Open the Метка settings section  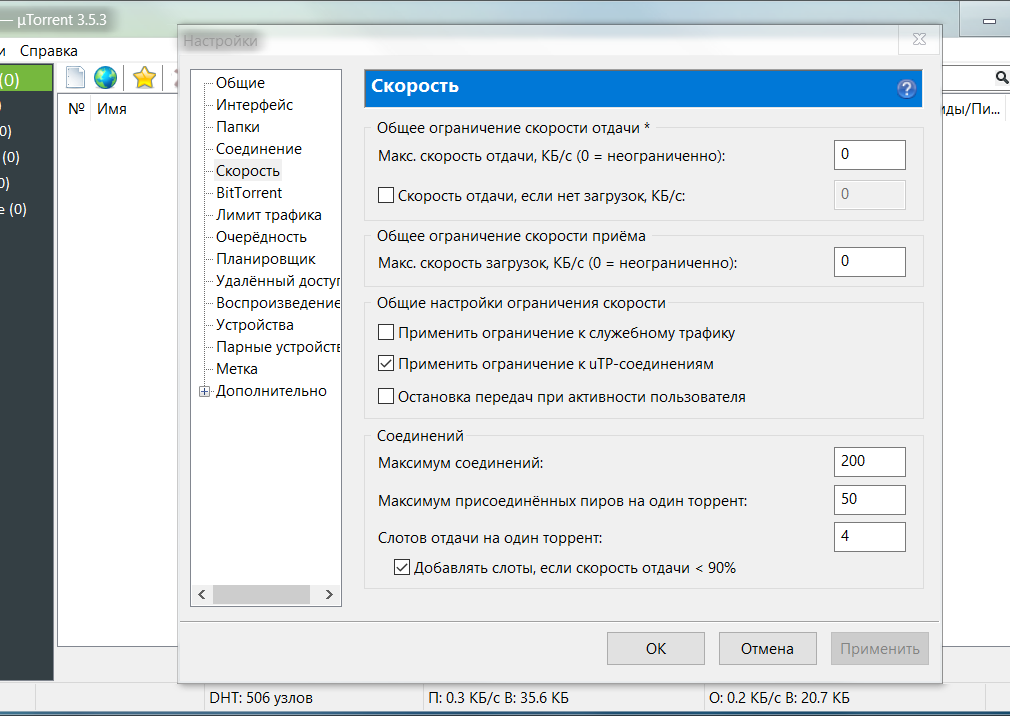pos(237,369)
